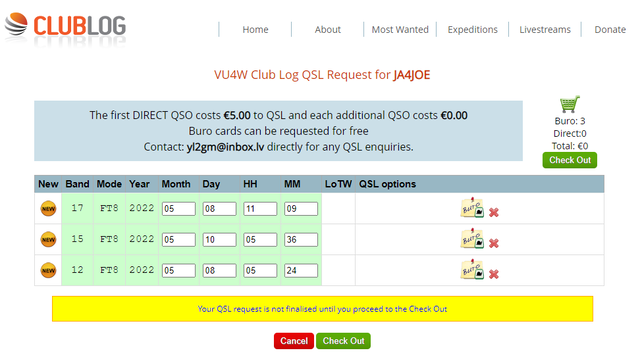Screen dimensions: 640x361
Task: Open the shopping cart icon
Action: point(569,104)
